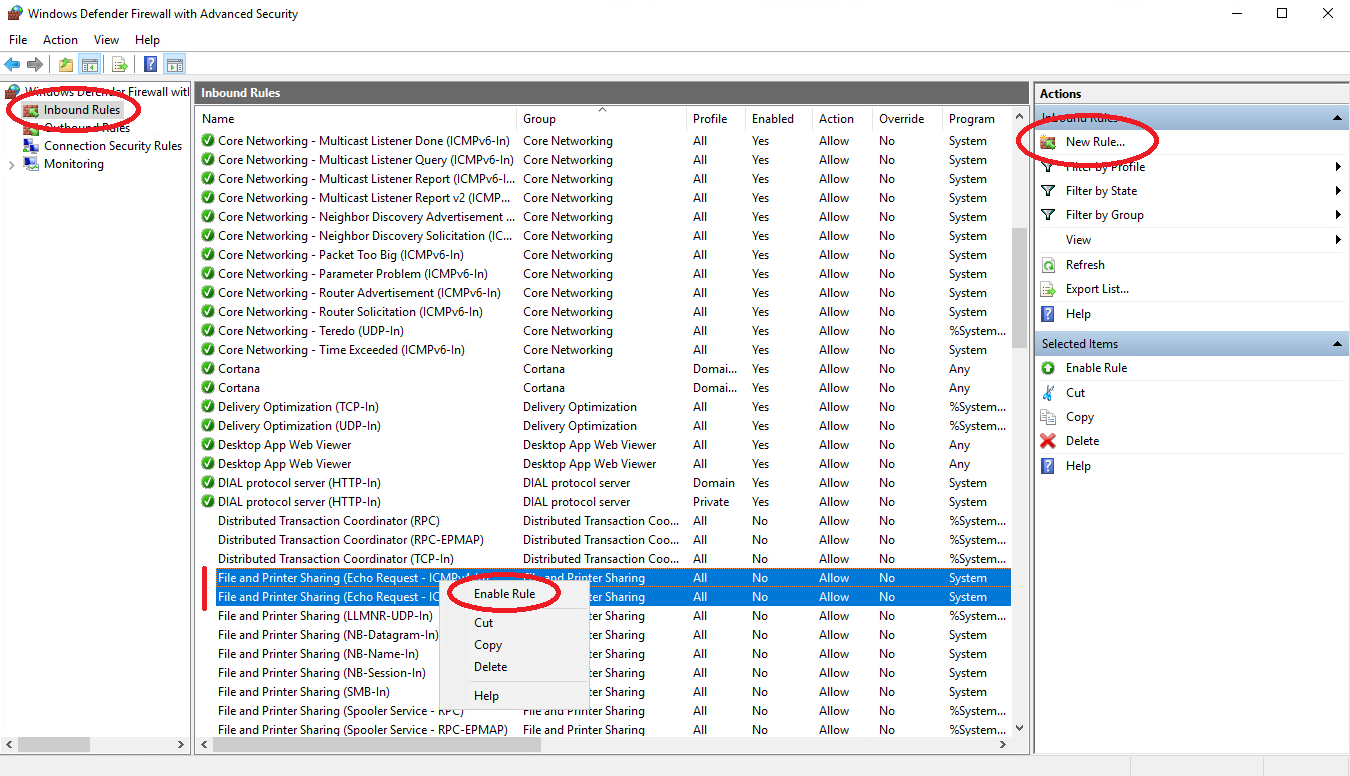Sort by the Name column header
The image size is (1350, 776).
point(356,119)
